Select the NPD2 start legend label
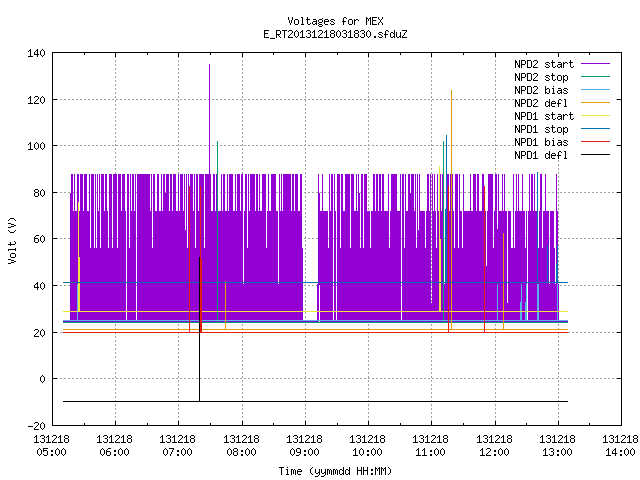 pyautogui.click(x=544, y=64)
